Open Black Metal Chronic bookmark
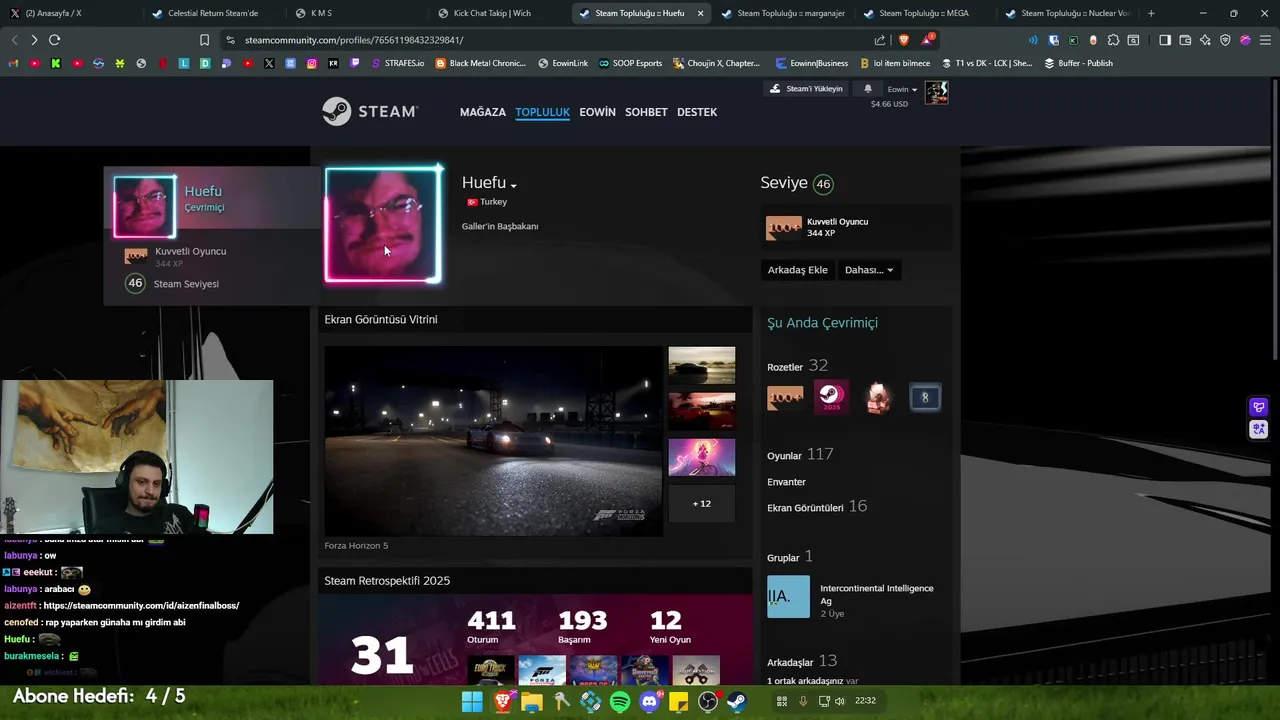Screen dimensions: 1280x720 (481, 63)
